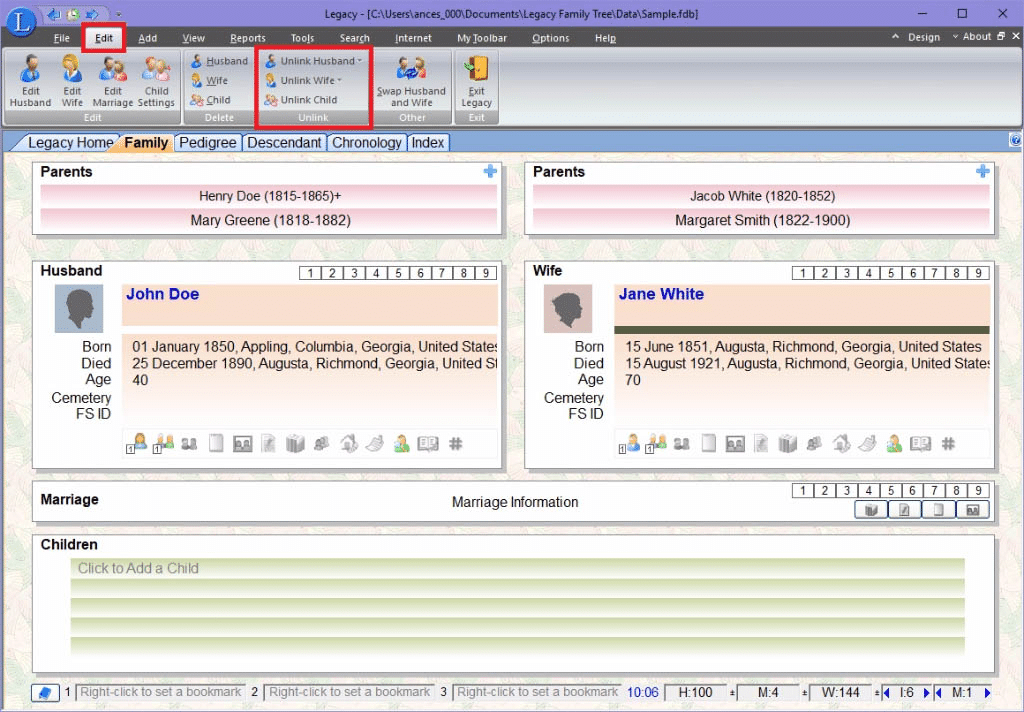Click John Doe's parents list icon
This screenshot has width=1024, height=712.
[164, 444]
